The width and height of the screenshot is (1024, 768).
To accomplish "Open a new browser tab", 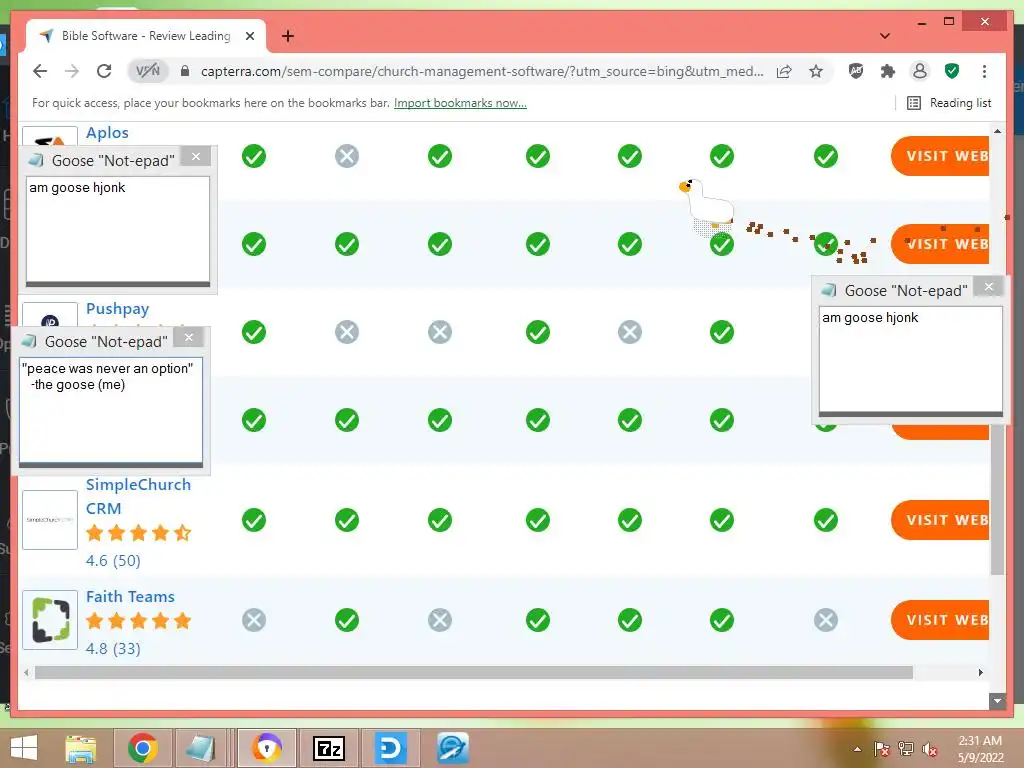I will coord(287,36).
